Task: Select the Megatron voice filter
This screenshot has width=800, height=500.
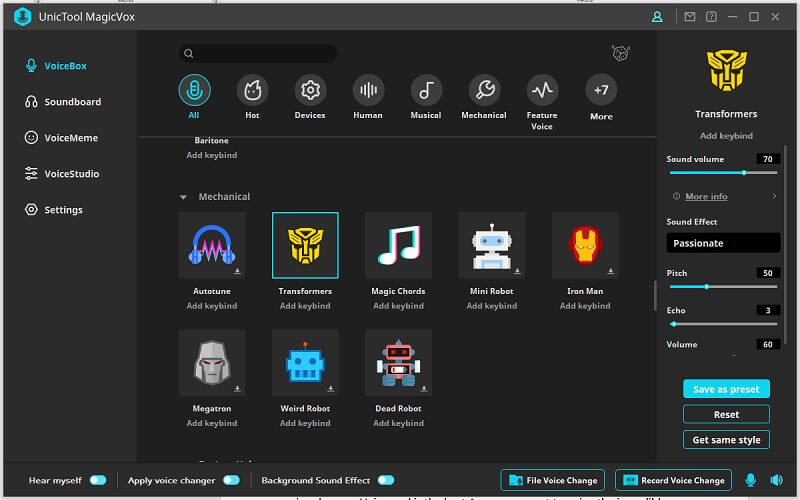Action: [212, 363]
